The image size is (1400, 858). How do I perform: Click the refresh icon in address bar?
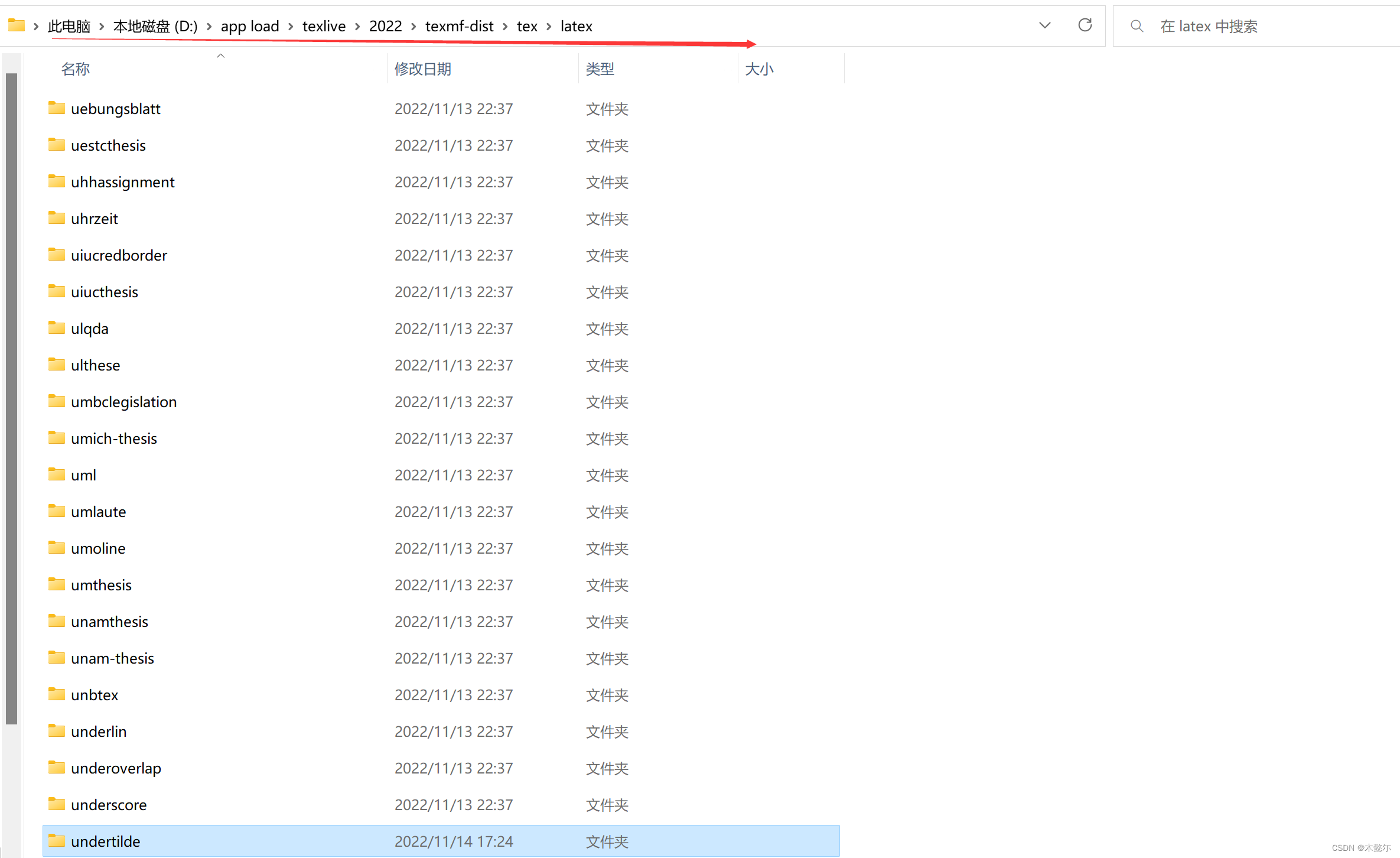(1085, 25)
